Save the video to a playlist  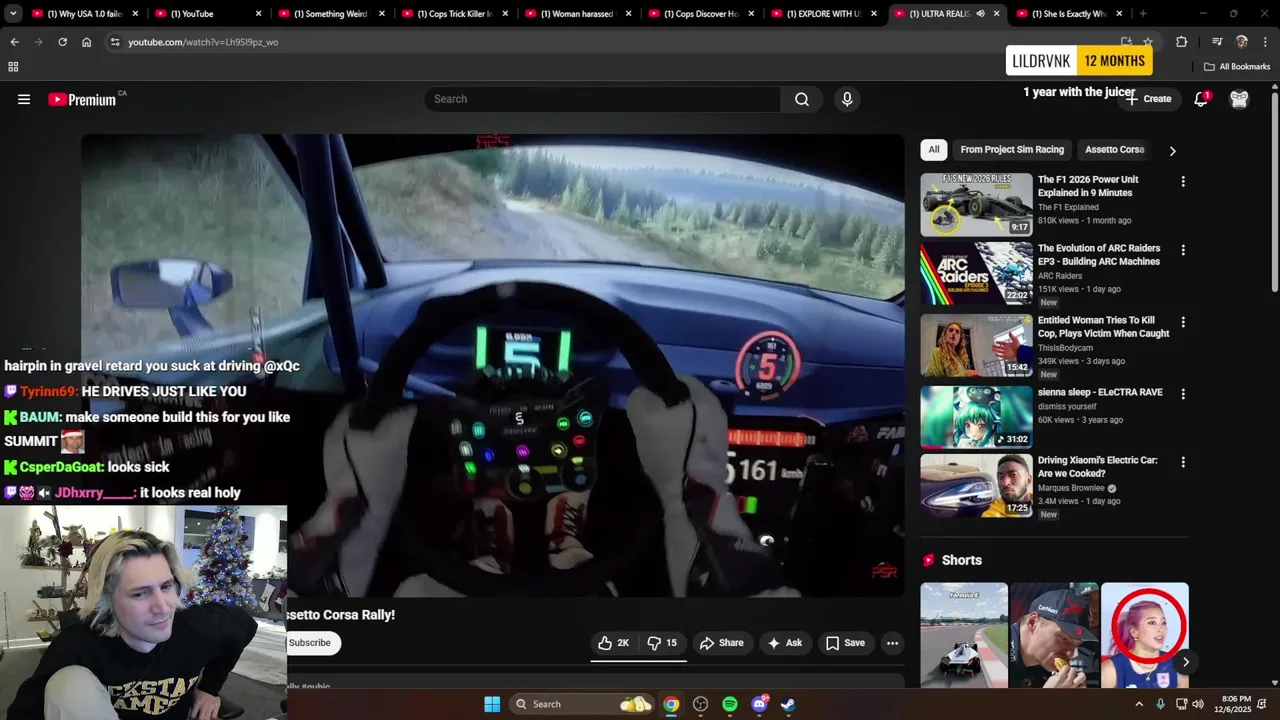846,643
